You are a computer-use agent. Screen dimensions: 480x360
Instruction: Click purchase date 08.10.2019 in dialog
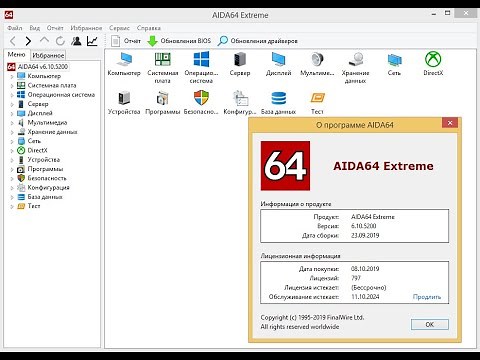tap(365, 269)
